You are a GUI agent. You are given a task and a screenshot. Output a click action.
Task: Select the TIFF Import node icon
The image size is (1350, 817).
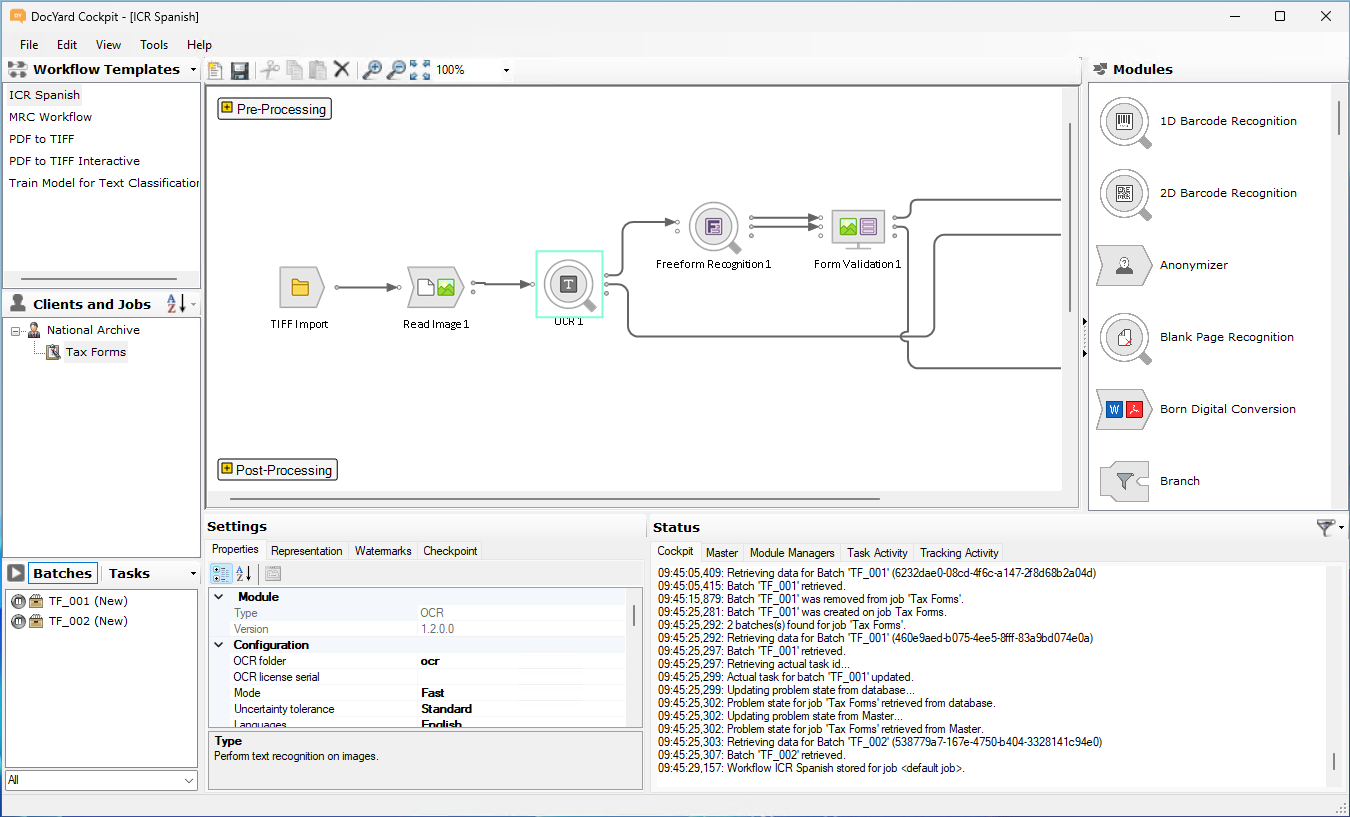[299, 288]
